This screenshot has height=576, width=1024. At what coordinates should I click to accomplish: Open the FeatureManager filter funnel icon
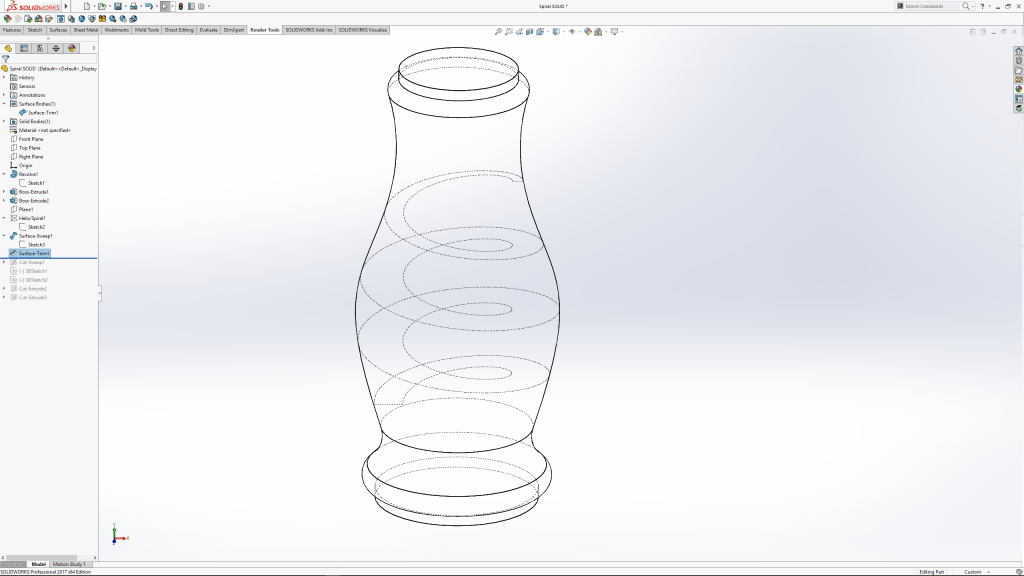coord(6,59)
